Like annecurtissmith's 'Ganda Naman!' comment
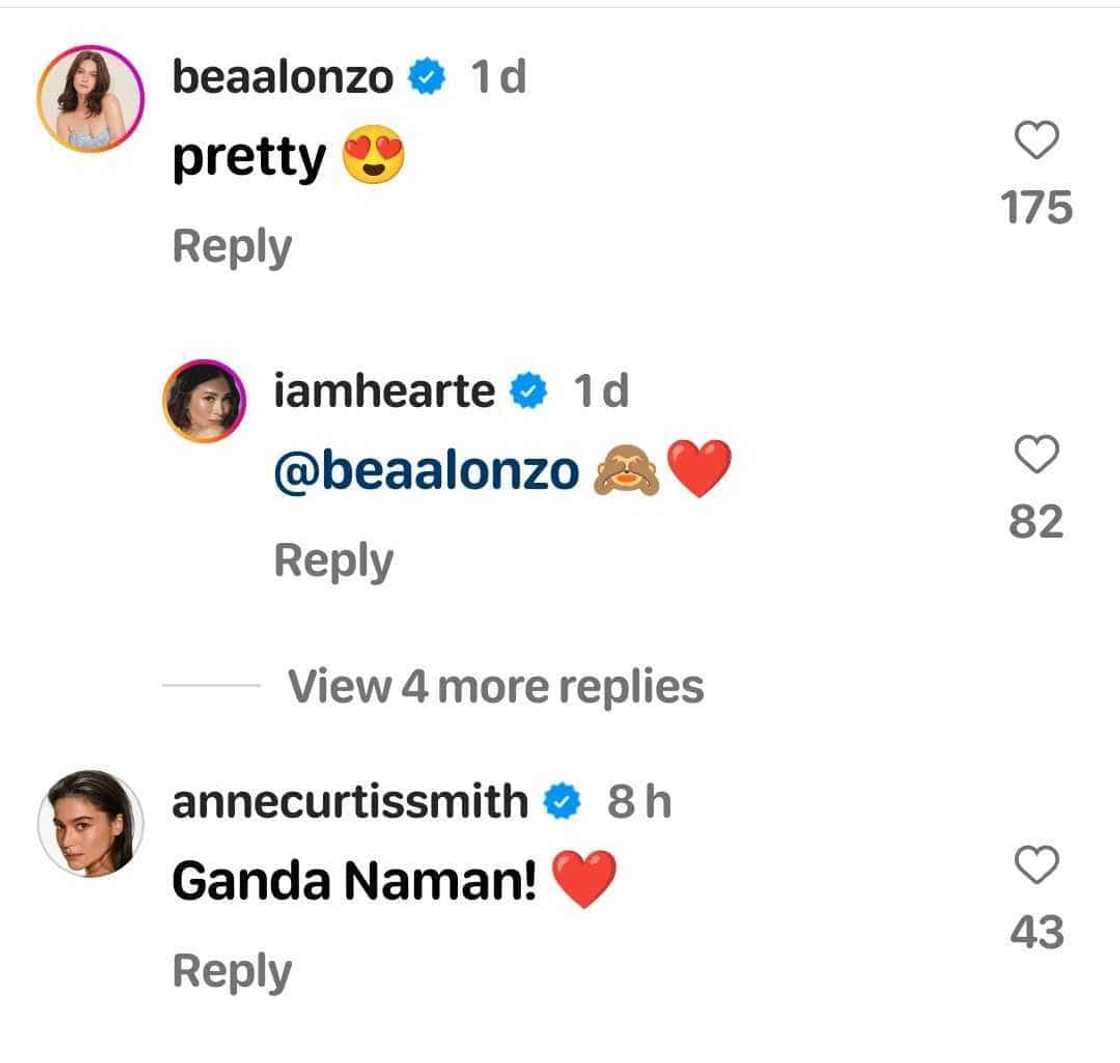 click(x=1037, y=866)
